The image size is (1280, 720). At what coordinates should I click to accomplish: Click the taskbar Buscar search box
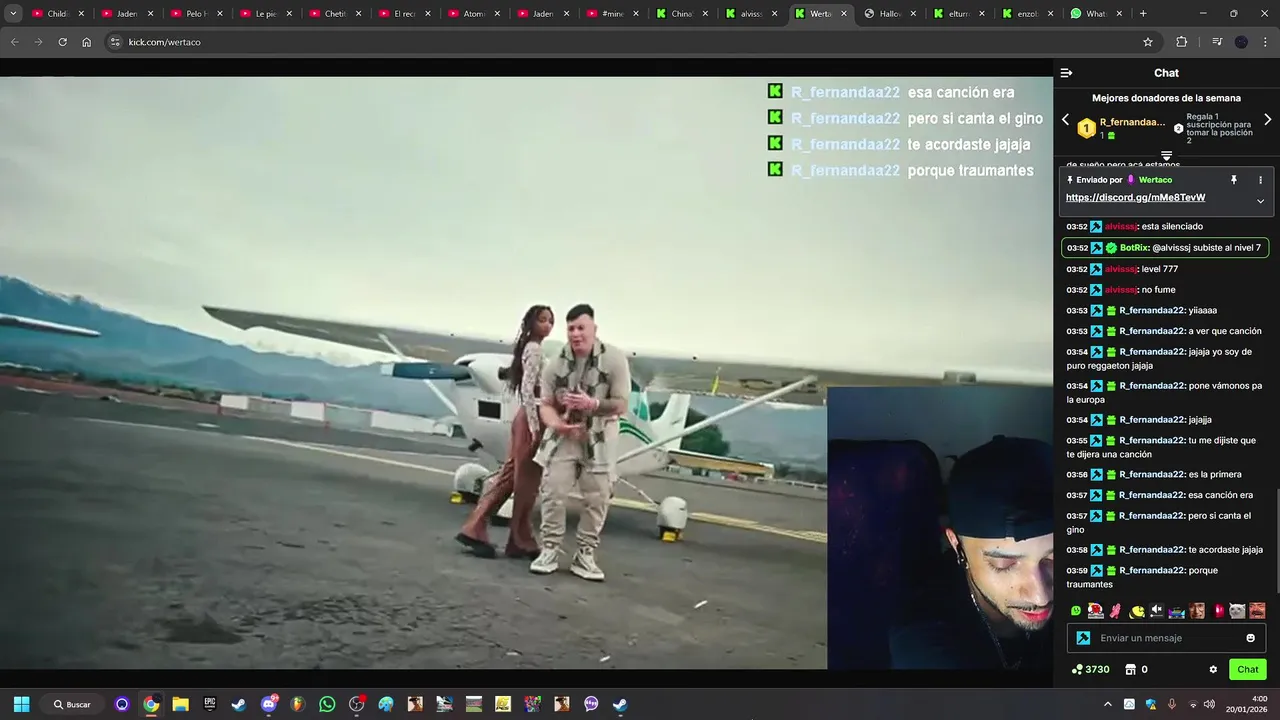pos(72,704)
